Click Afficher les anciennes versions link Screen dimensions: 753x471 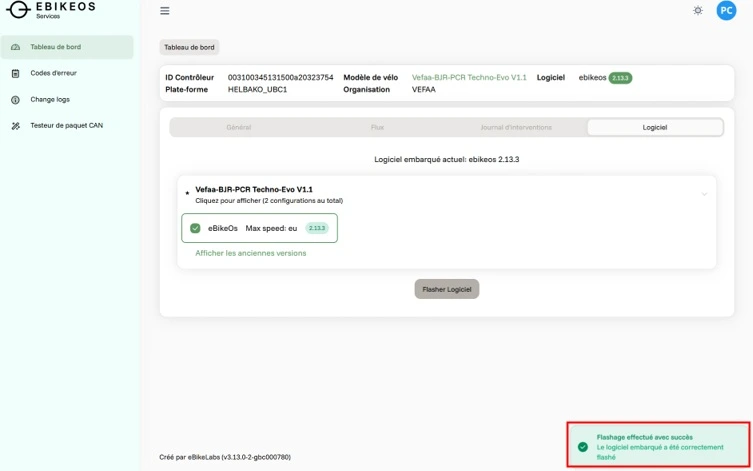[251, 253]
